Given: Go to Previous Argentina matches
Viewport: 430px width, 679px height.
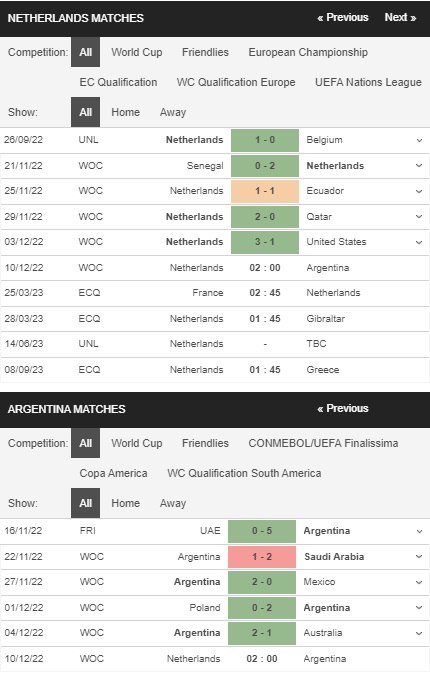Looking at the screenshot, I should click(343, 408).
